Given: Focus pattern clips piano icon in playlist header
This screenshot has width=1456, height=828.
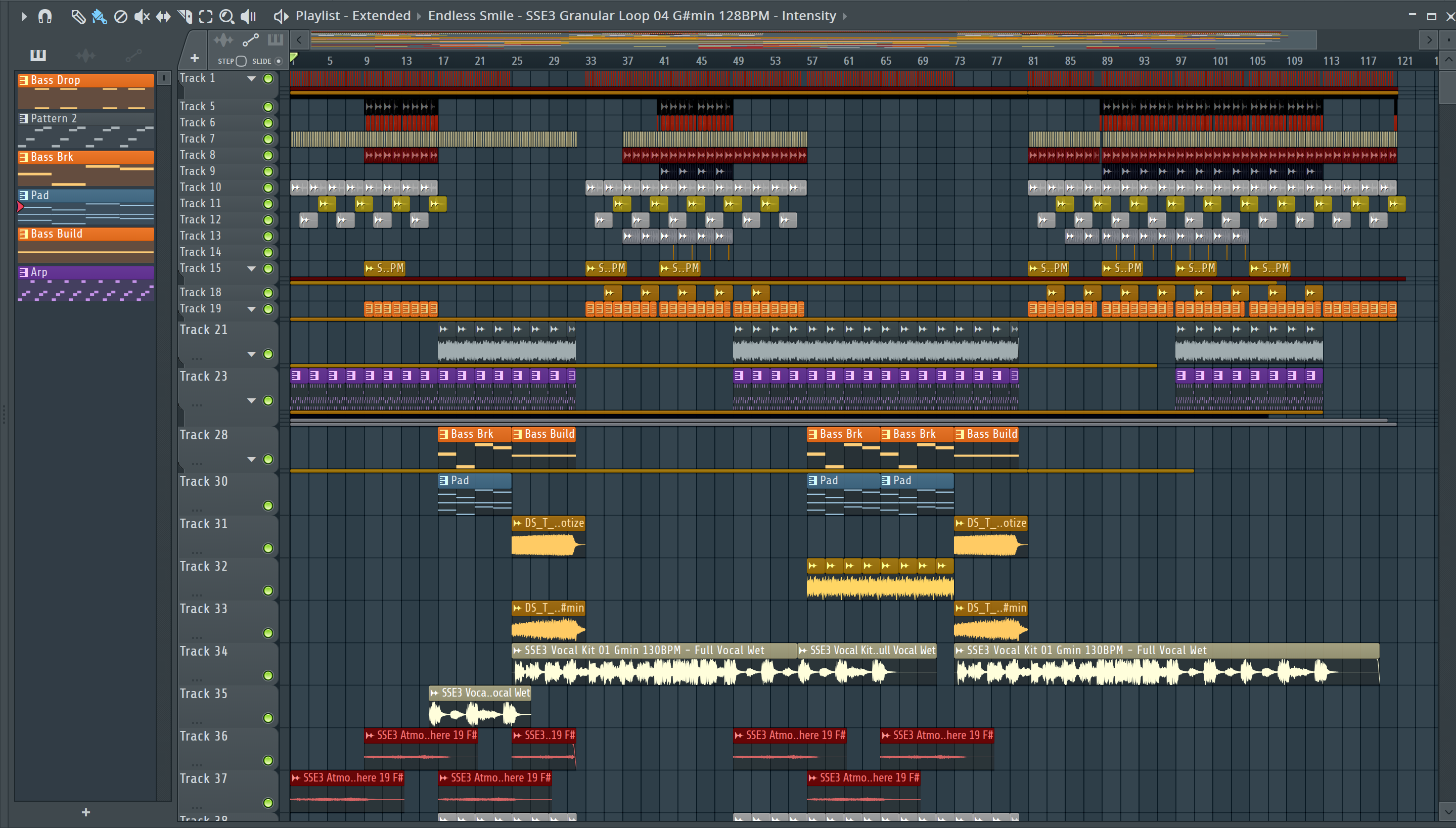Looking at the screenshot, I should [x=275, y=40].
